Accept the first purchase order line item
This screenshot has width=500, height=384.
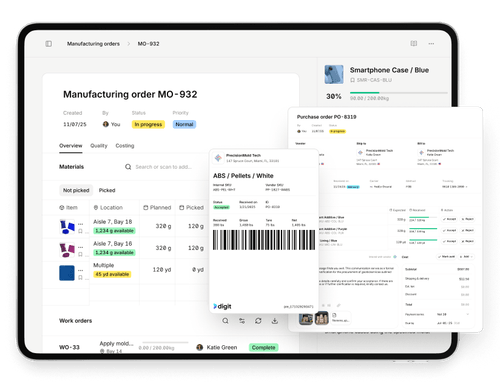click(x=449, y=219)
